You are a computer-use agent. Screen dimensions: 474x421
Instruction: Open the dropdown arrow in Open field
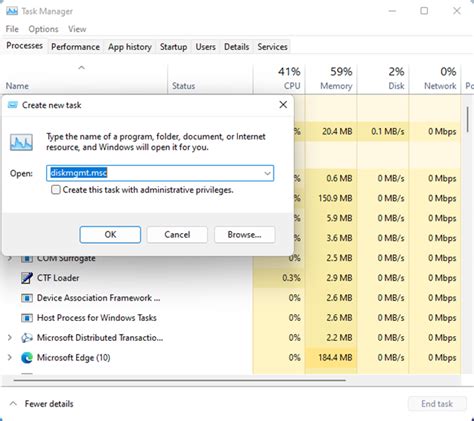click(267, 173)
